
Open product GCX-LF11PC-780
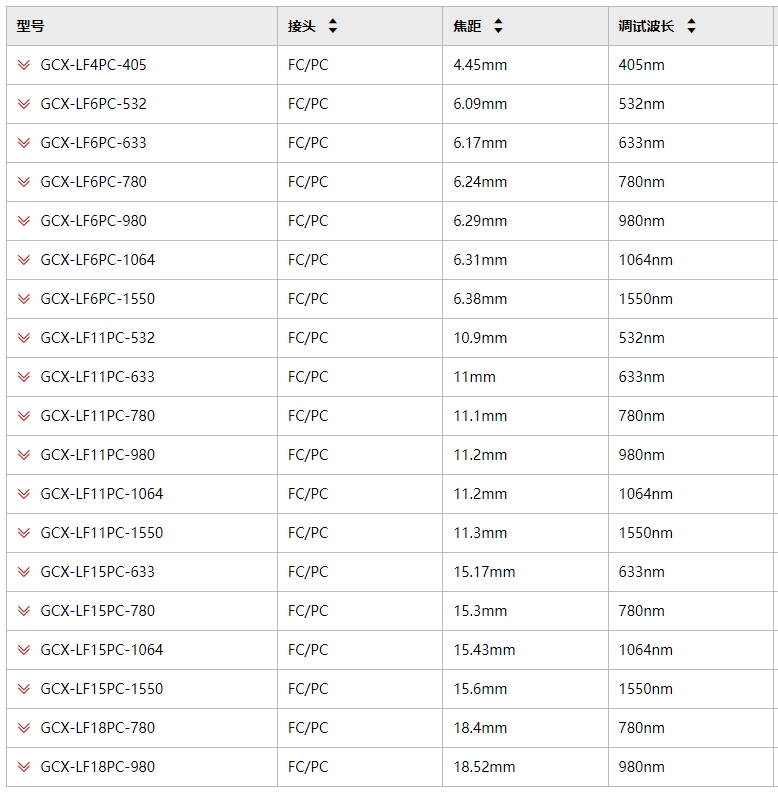pyautogui.click(x=98, y=416)
